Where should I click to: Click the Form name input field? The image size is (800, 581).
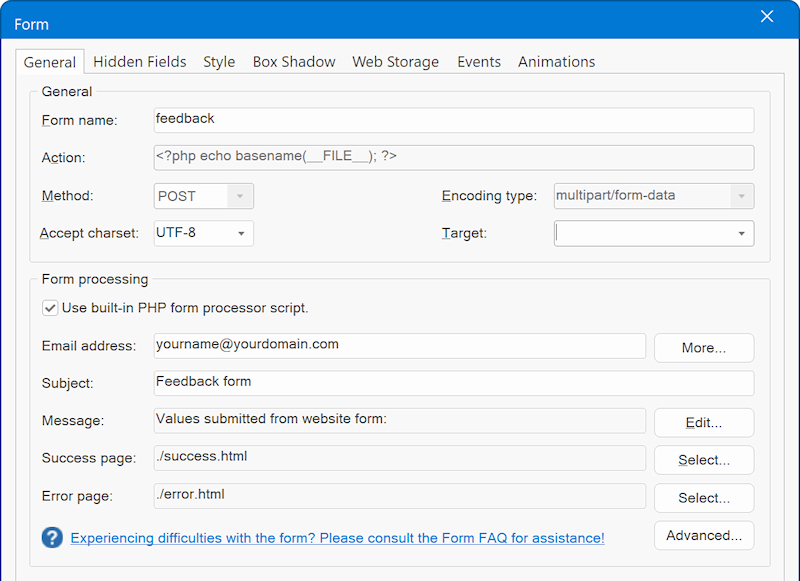tap(453, 120)
